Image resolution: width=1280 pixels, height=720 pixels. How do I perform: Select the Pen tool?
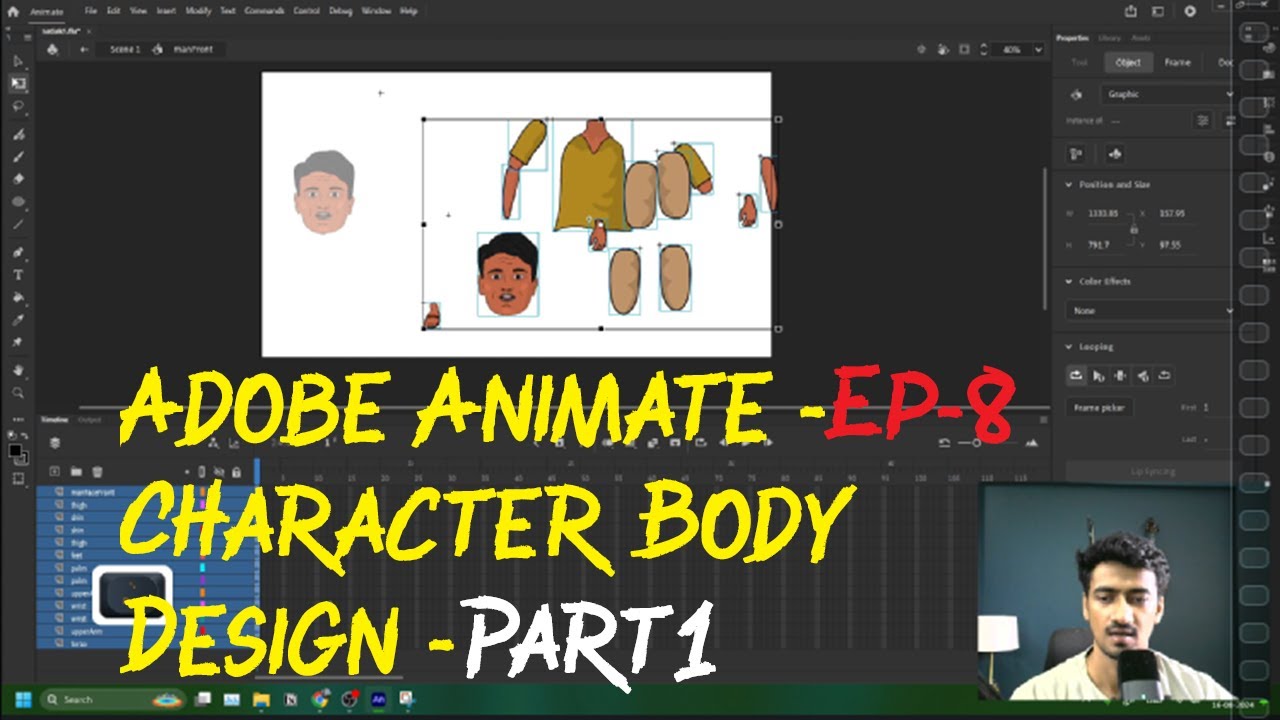point(18,252)
